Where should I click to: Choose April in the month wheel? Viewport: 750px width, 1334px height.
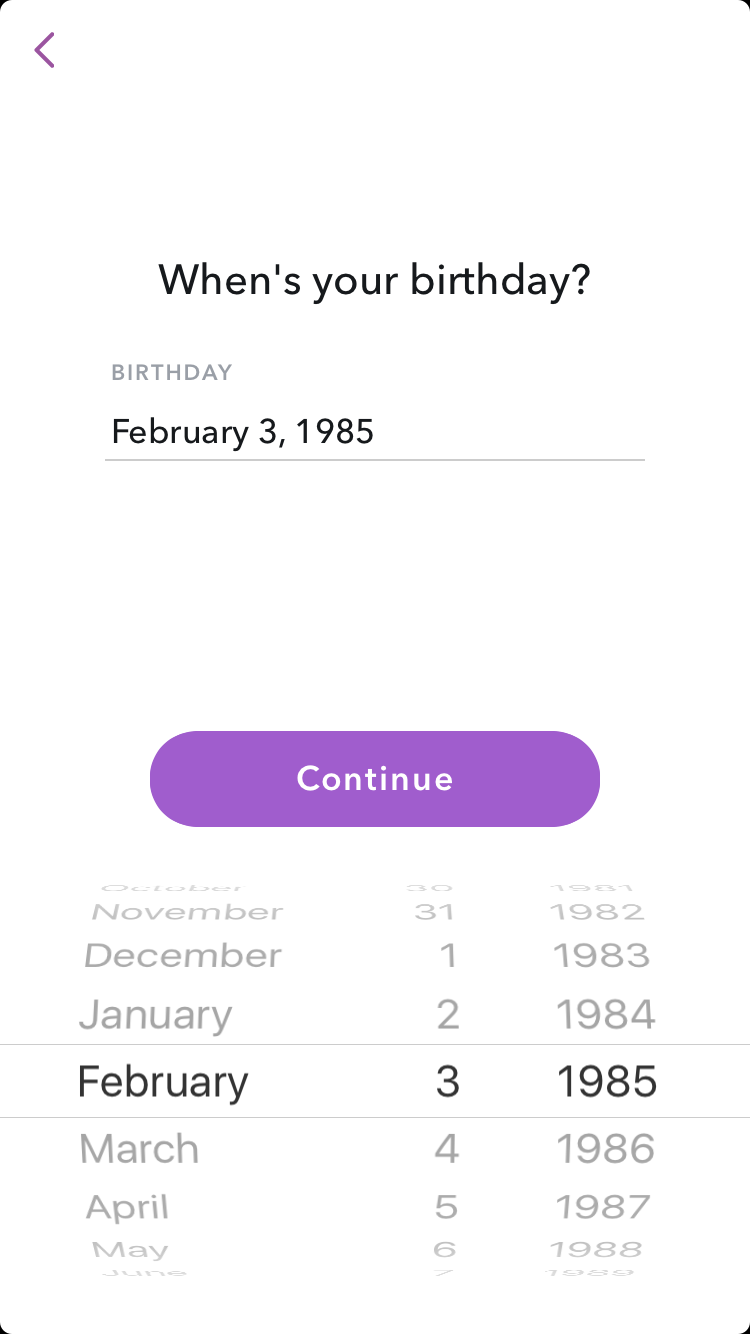(x=127, y=1207)
